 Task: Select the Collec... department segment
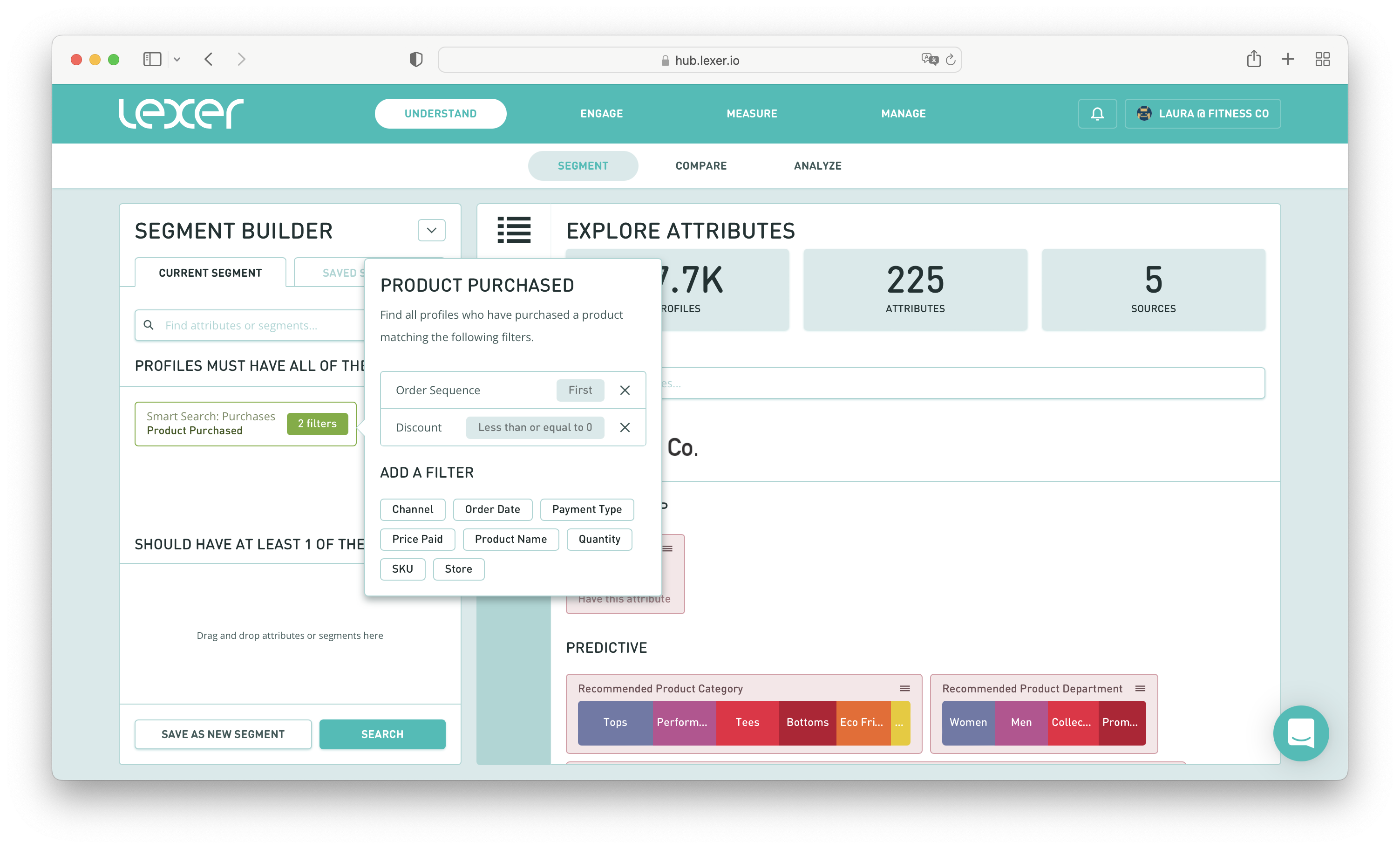(1073, 723)
